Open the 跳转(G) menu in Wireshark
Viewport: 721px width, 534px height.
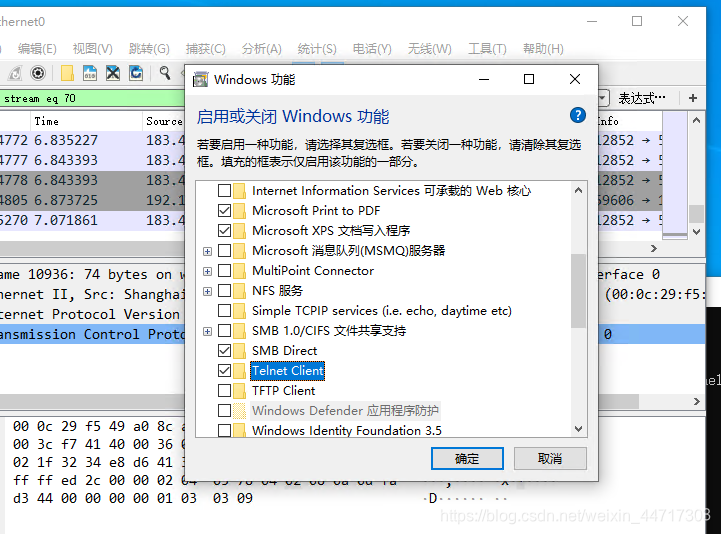[x=149, y=49]
